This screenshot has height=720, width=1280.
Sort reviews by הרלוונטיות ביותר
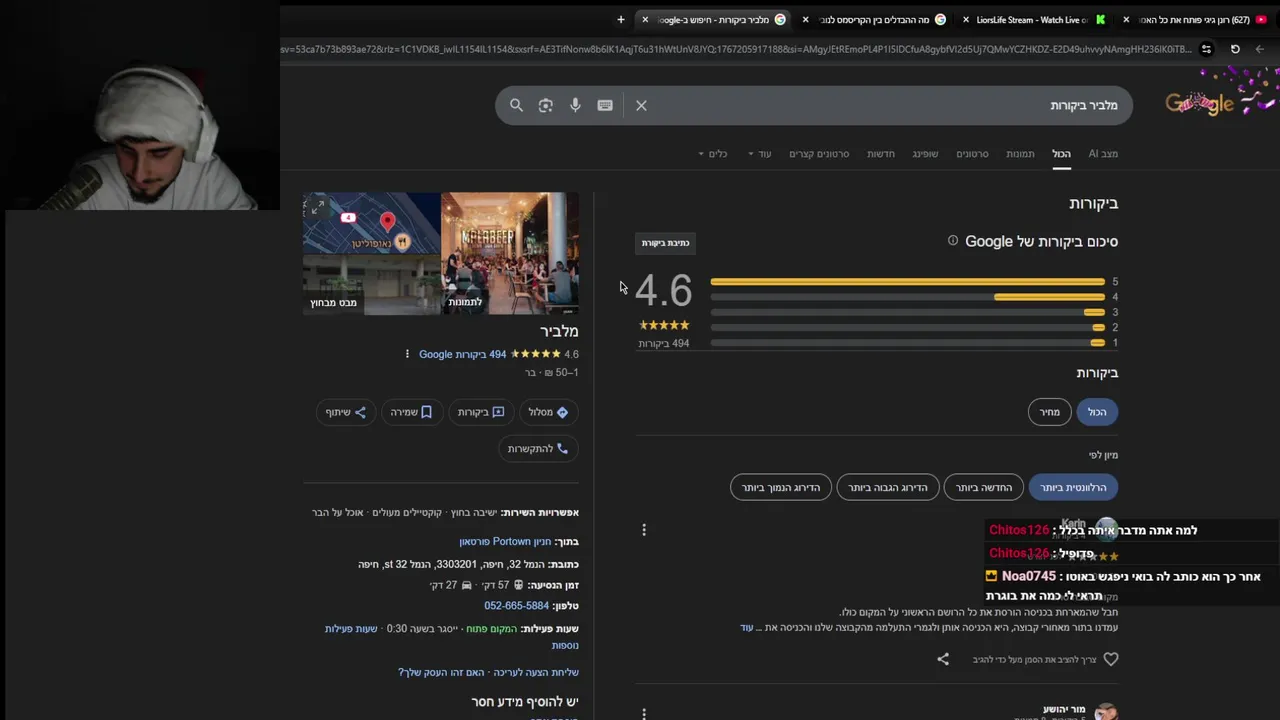[x=1073, y=488]
